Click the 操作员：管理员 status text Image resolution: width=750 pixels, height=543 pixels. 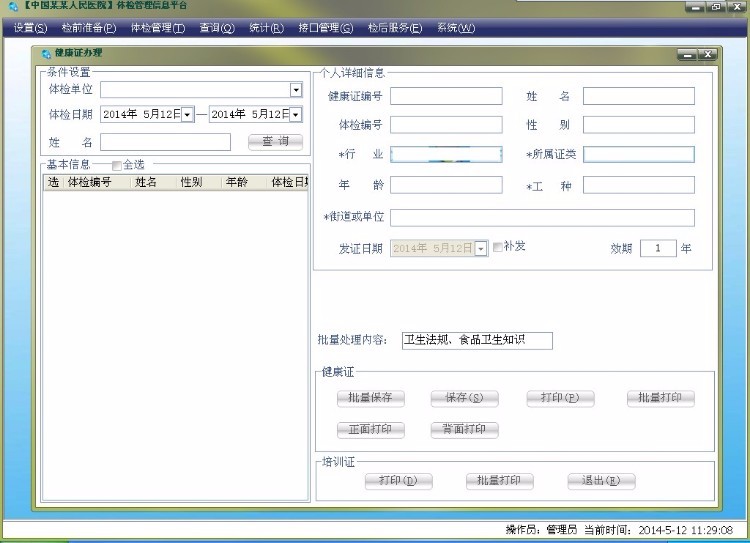coord(541,530)
